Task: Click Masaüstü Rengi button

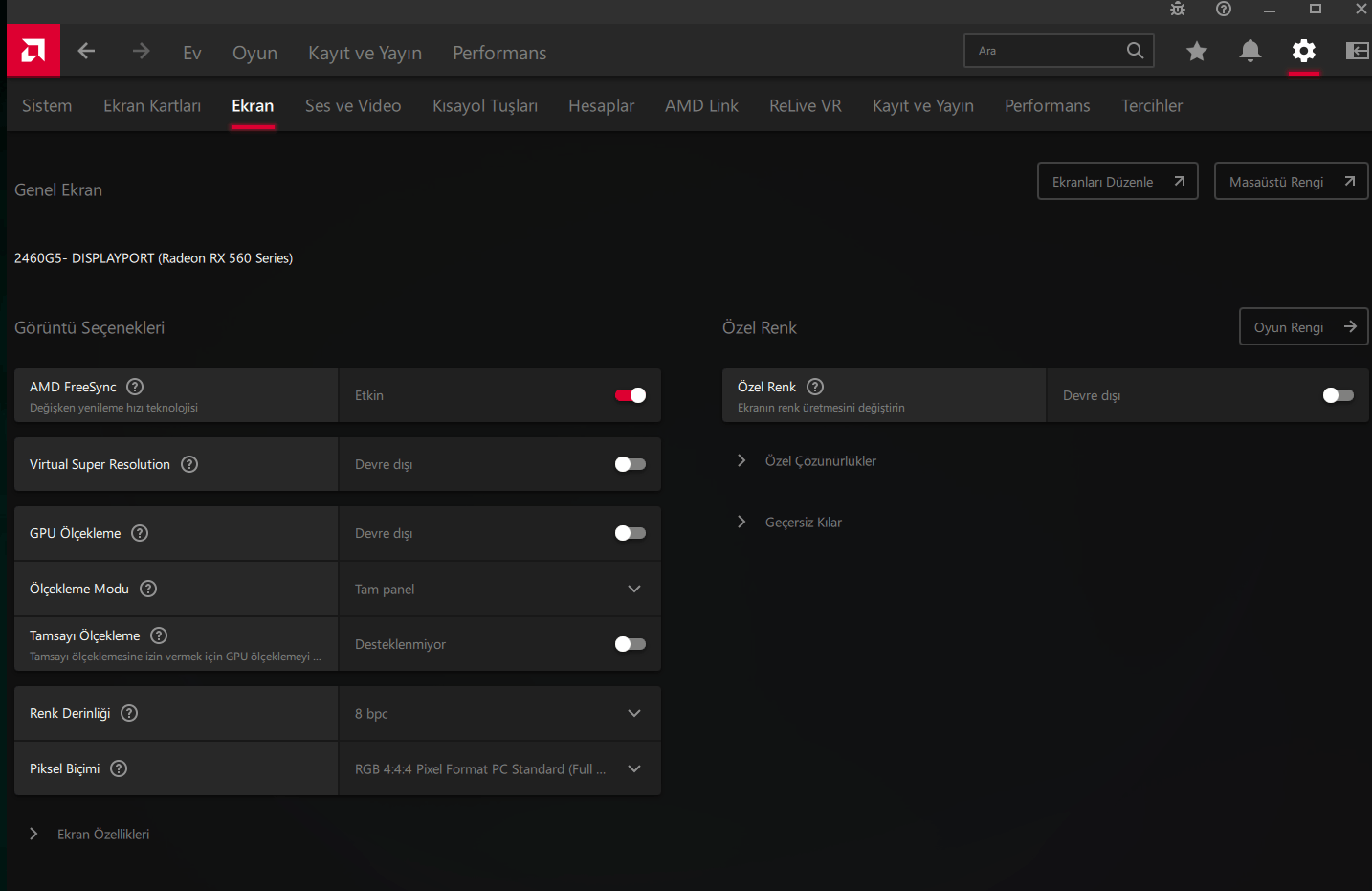Action: click(x=1291, y=181)
